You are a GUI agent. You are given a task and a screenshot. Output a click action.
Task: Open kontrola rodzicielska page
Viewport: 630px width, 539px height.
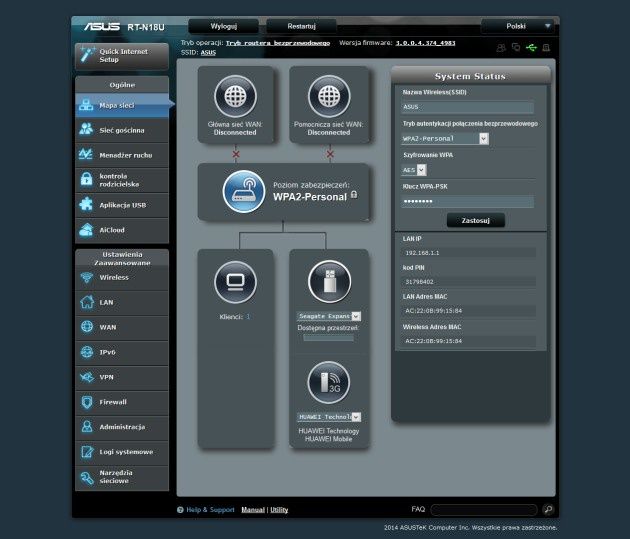pyautogui.click(x=122, y=180)
